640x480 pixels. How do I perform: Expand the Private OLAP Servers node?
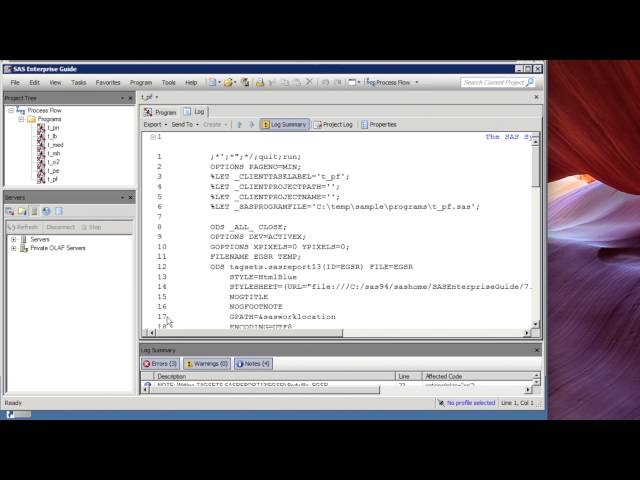click(x=13, y=248)
